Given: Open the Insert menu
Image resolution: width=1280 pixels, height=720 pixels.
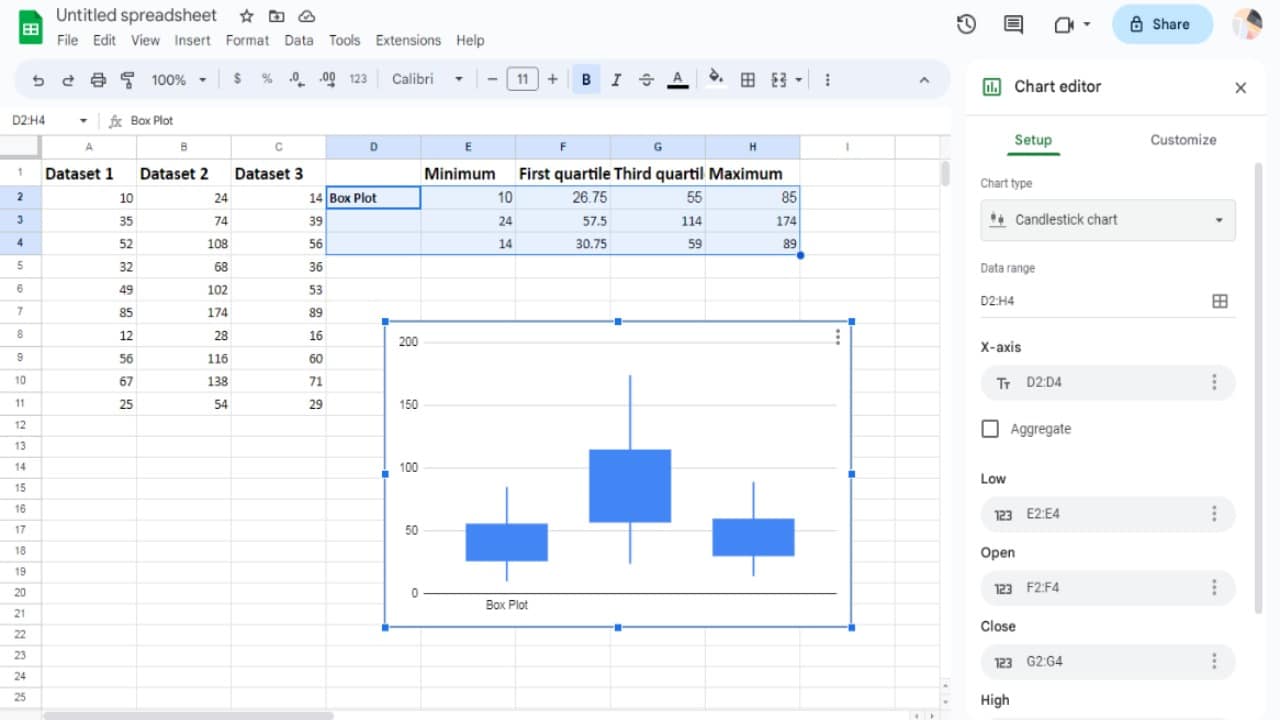Looking at the screenshot, I should [192, 40].
